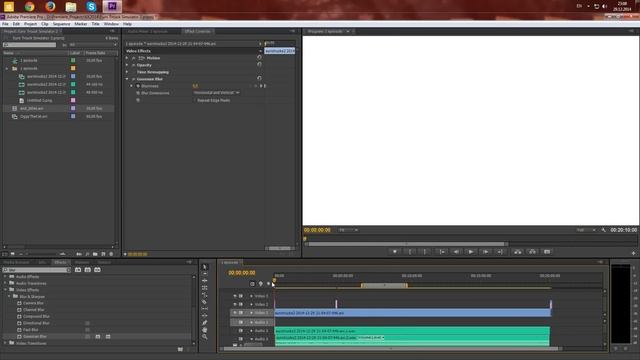The width and height of the screenshot is (640, 360).
Task: Select the Rolling Edit tool
Action: 205,288
